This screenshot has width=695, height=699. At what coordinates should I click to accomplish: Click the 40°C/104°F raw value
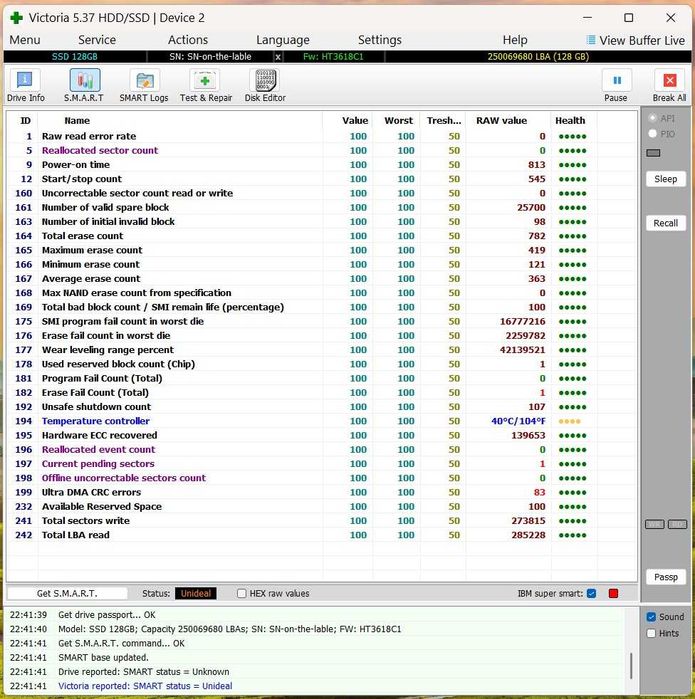coord(518,421)
